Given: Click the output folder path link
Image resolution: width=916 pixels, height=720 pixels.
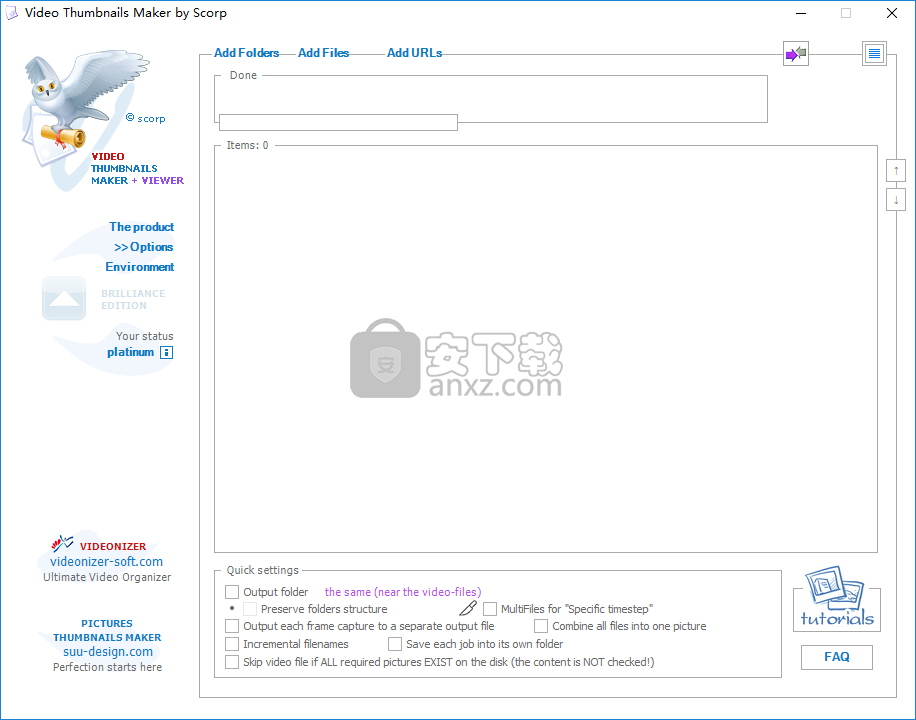Looking at the screenshot, I should point(403,592).
